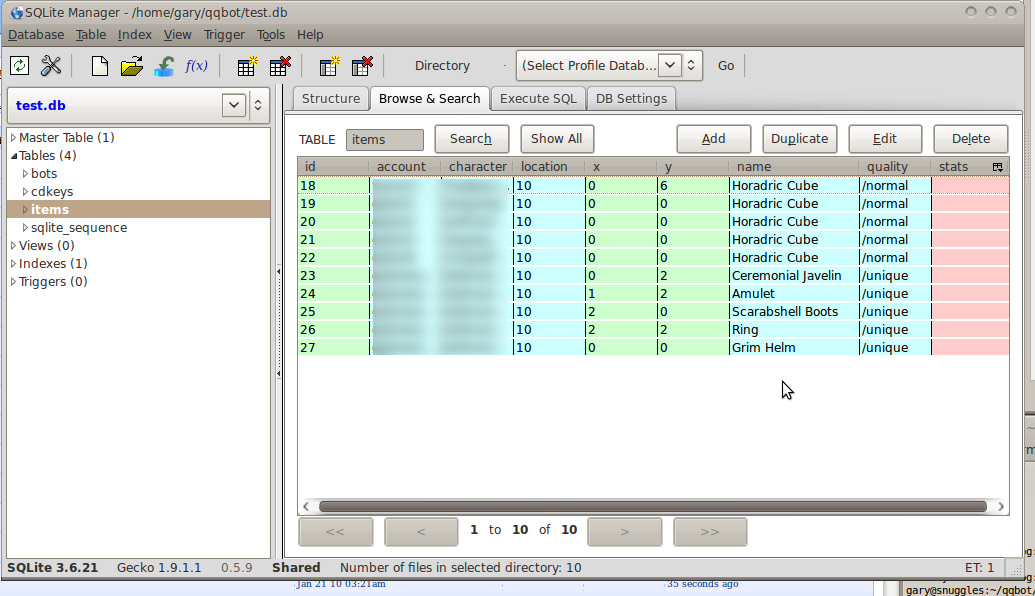Open the Select Profile Database dropdown

pos(670,66)
